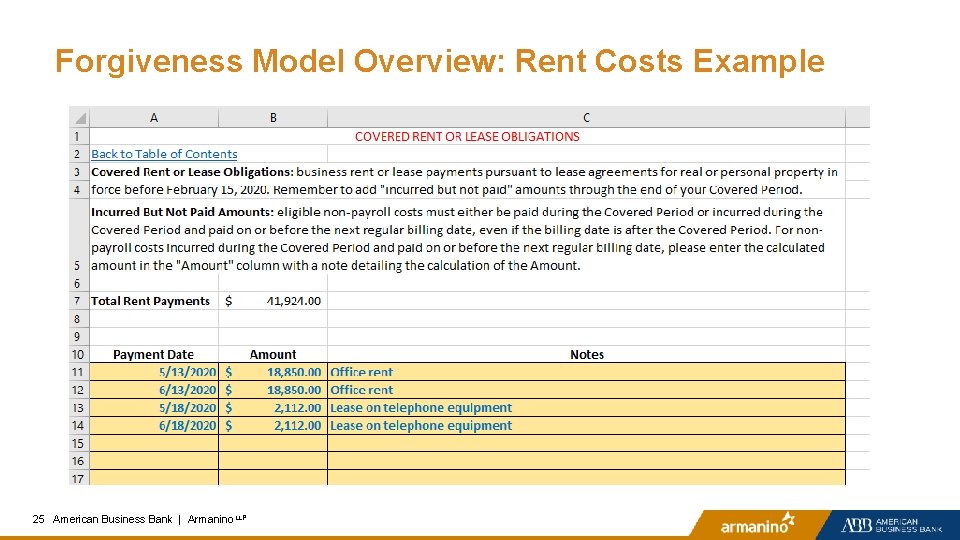Open the Back to Table of Contents link
This screenshot has height=540, width=960.
click(x=164, y=154)
